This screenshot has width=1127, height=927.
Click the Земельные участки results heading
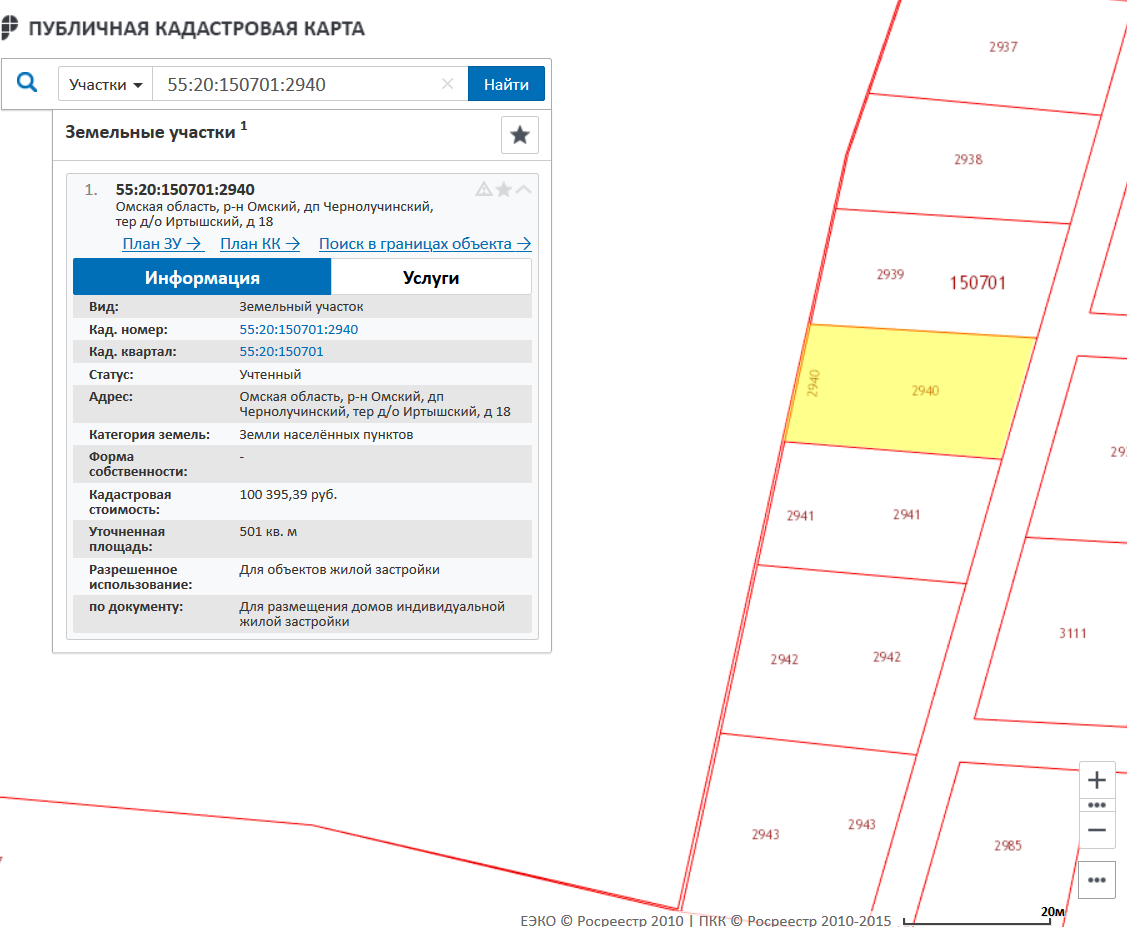(150, 132)
